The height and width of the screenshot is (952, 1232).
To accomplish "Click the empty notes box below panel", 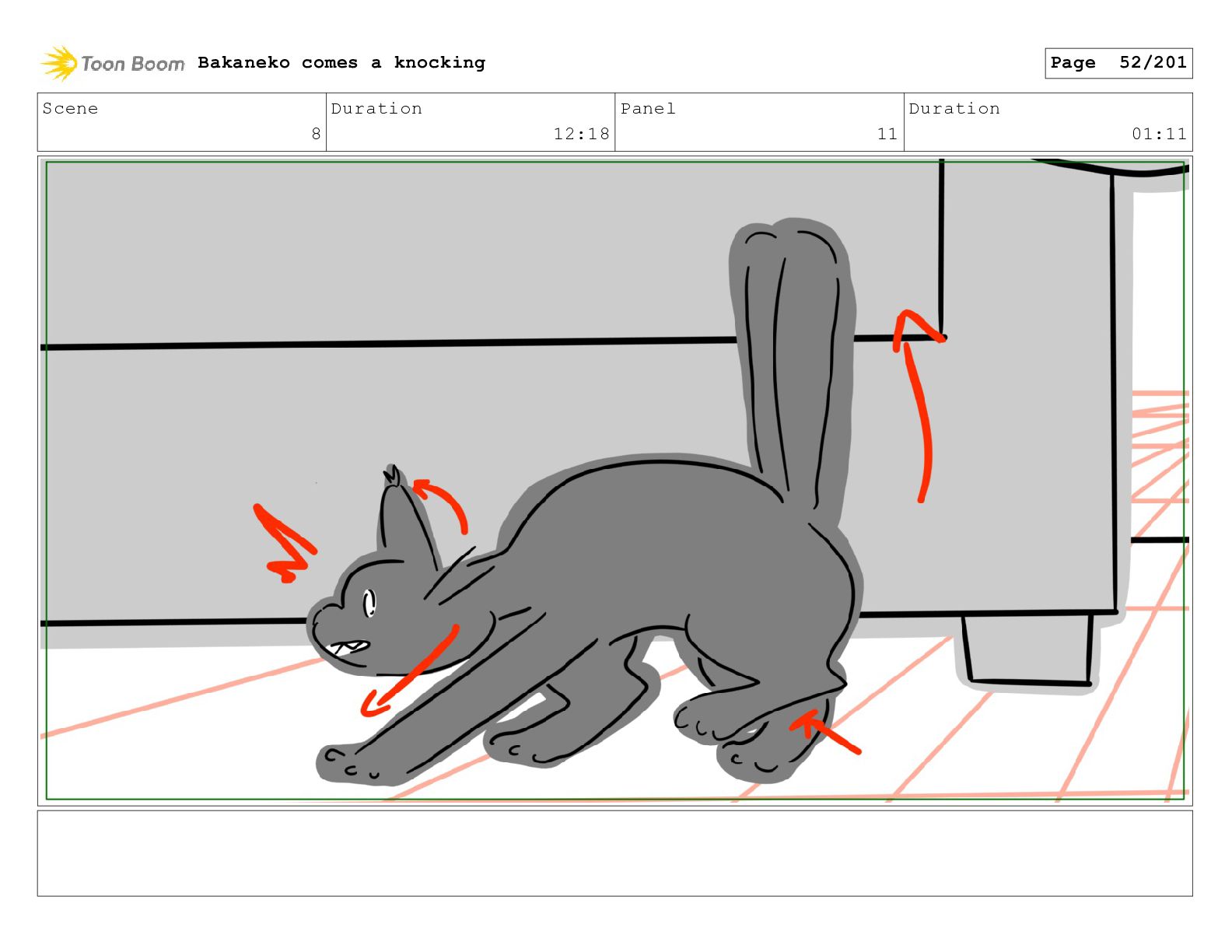I will (x=614, y=853).
